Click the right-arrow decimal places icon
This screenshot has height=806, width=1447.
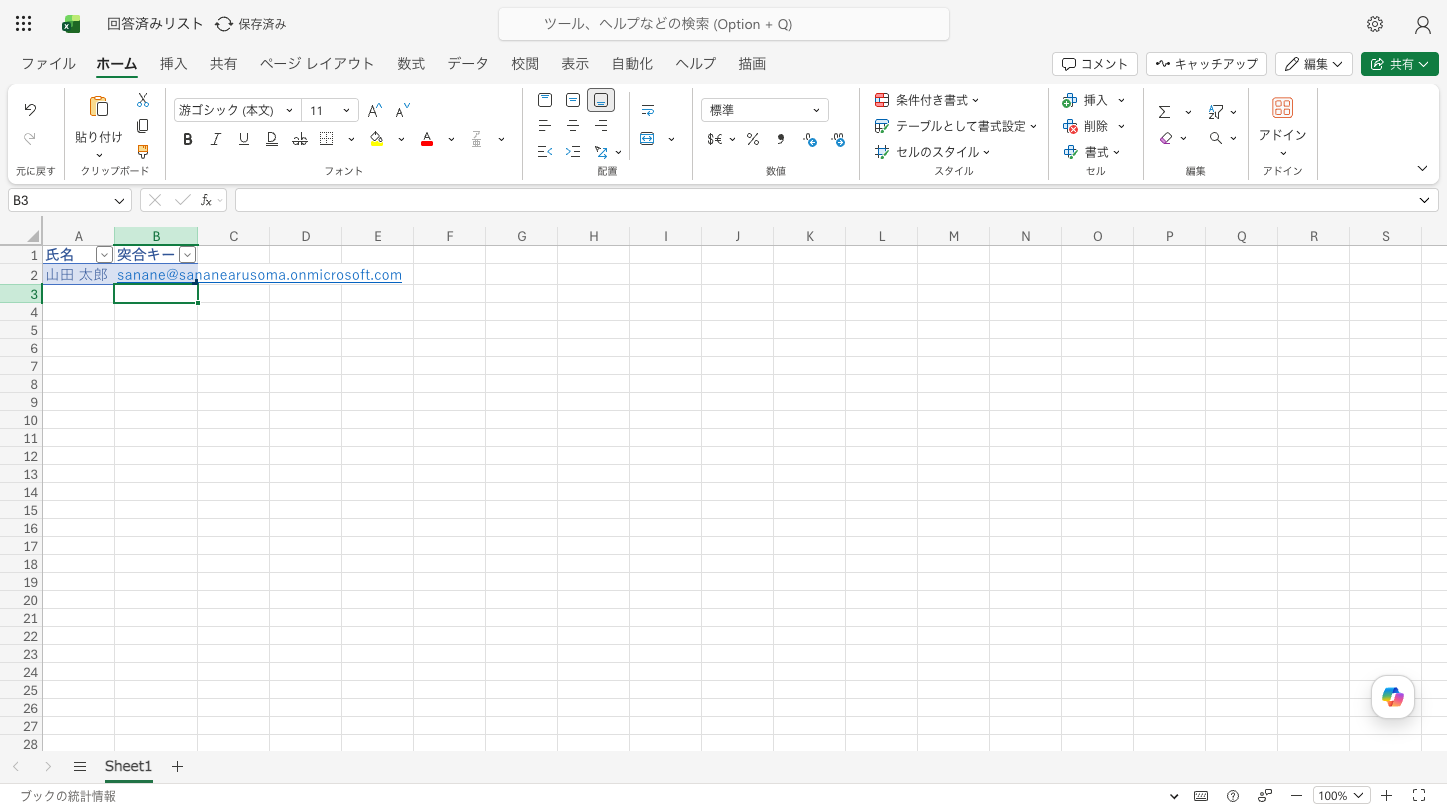(x=838, y=139)
